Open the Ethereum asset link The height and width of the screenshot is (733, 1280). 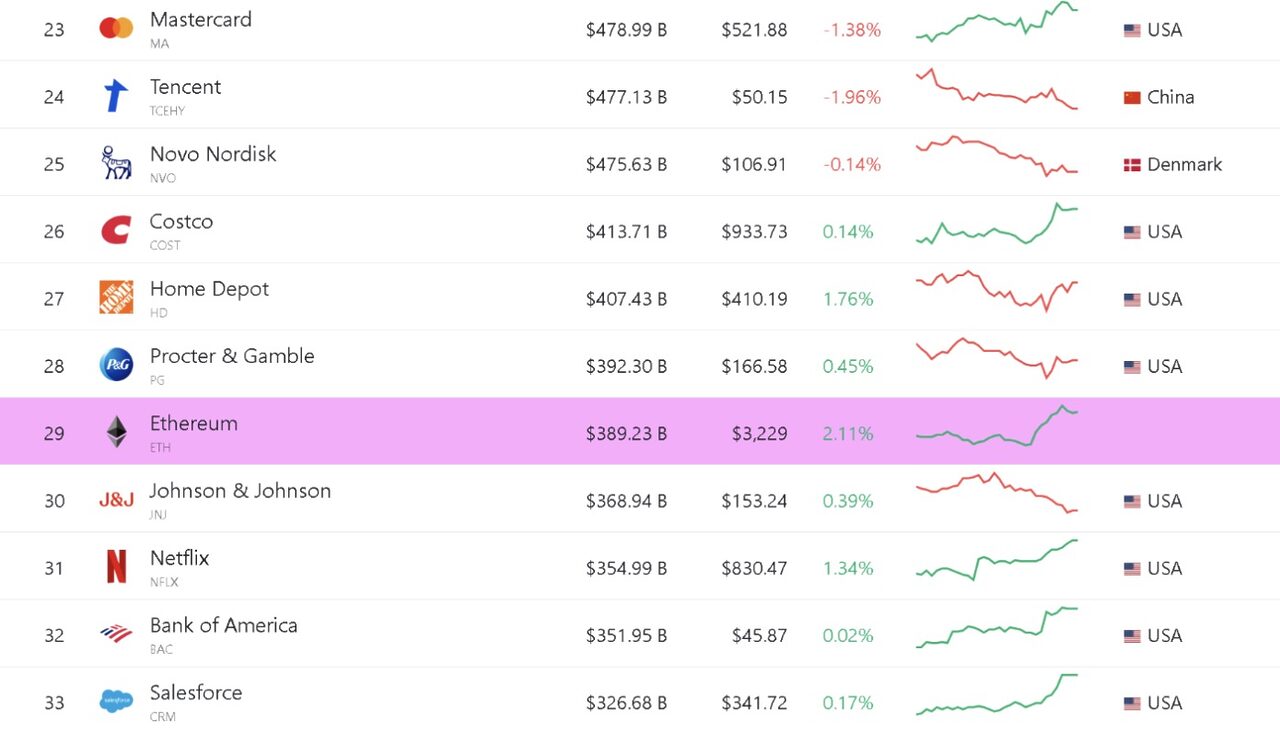click(x=194, y=423)
